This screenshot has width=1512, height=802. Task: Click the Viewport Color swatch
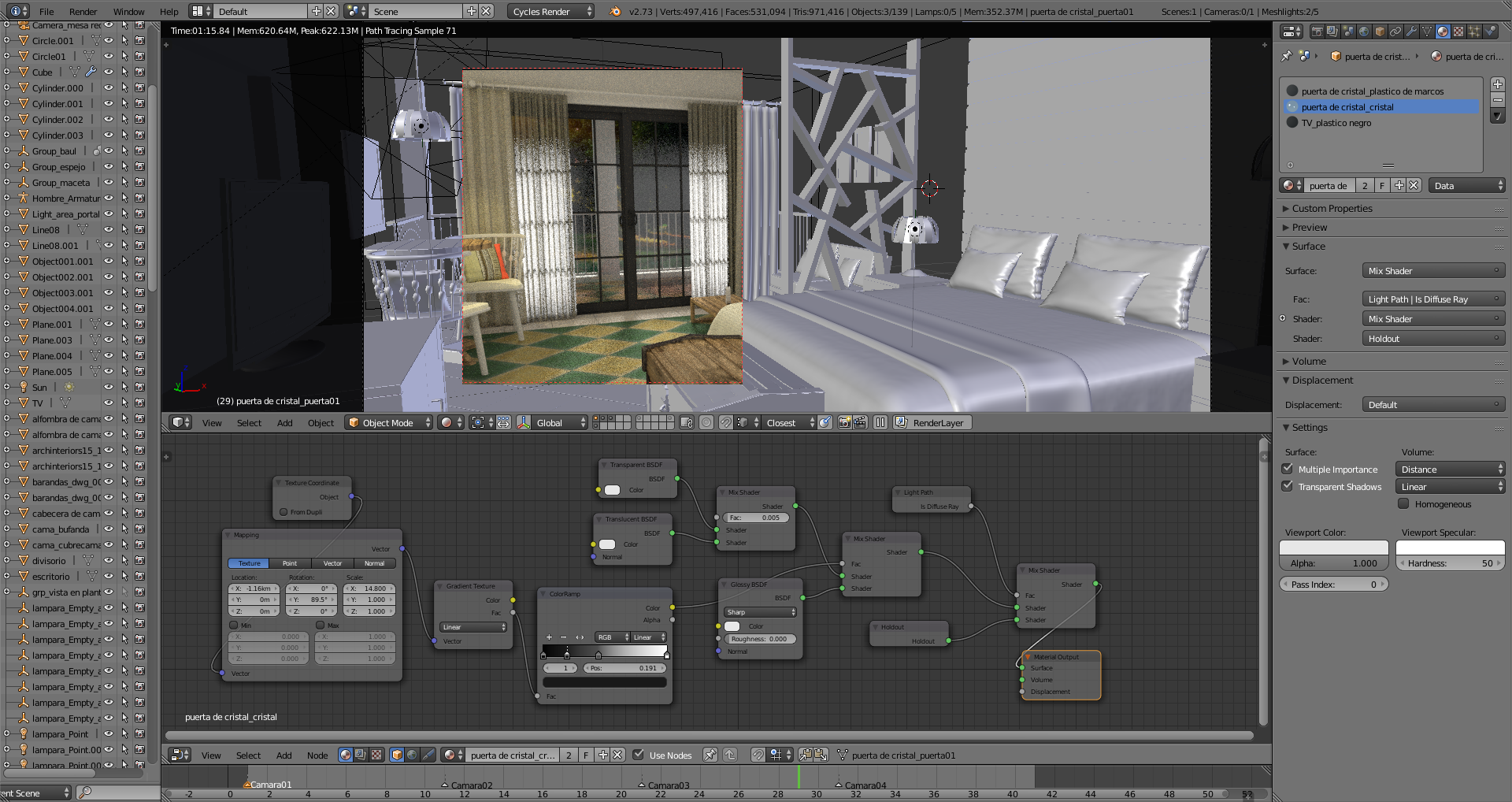1333,548
